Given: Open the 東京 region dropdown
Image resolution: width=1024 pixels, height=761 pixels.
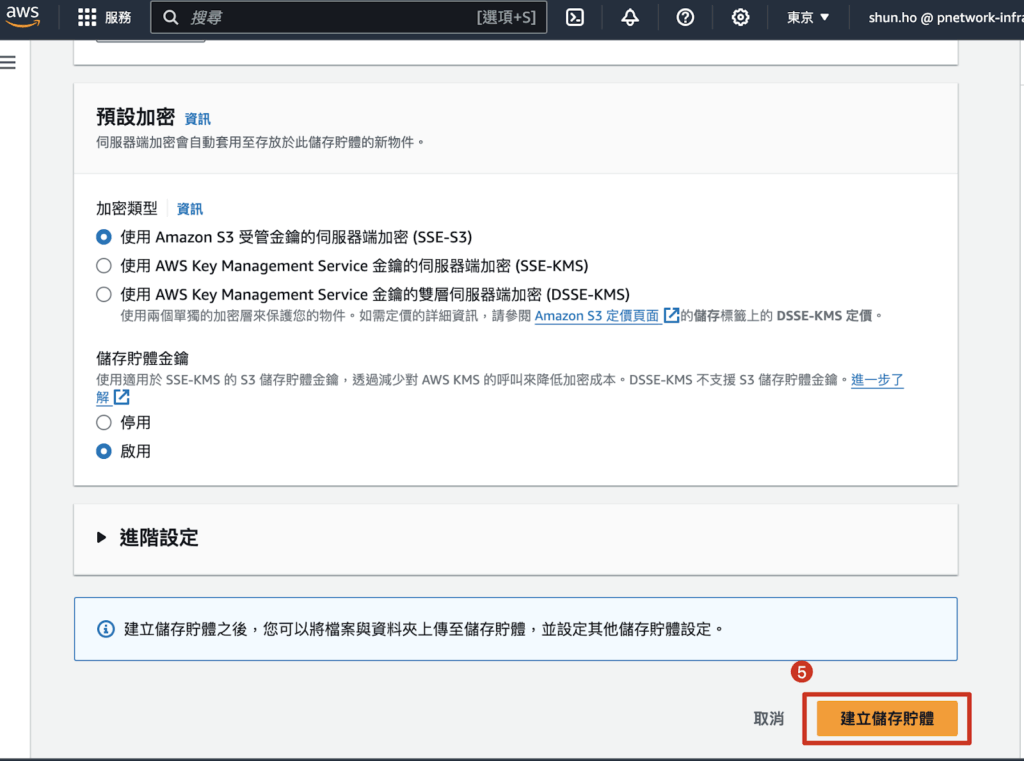Looking at the screenshot, I should 808,18.
